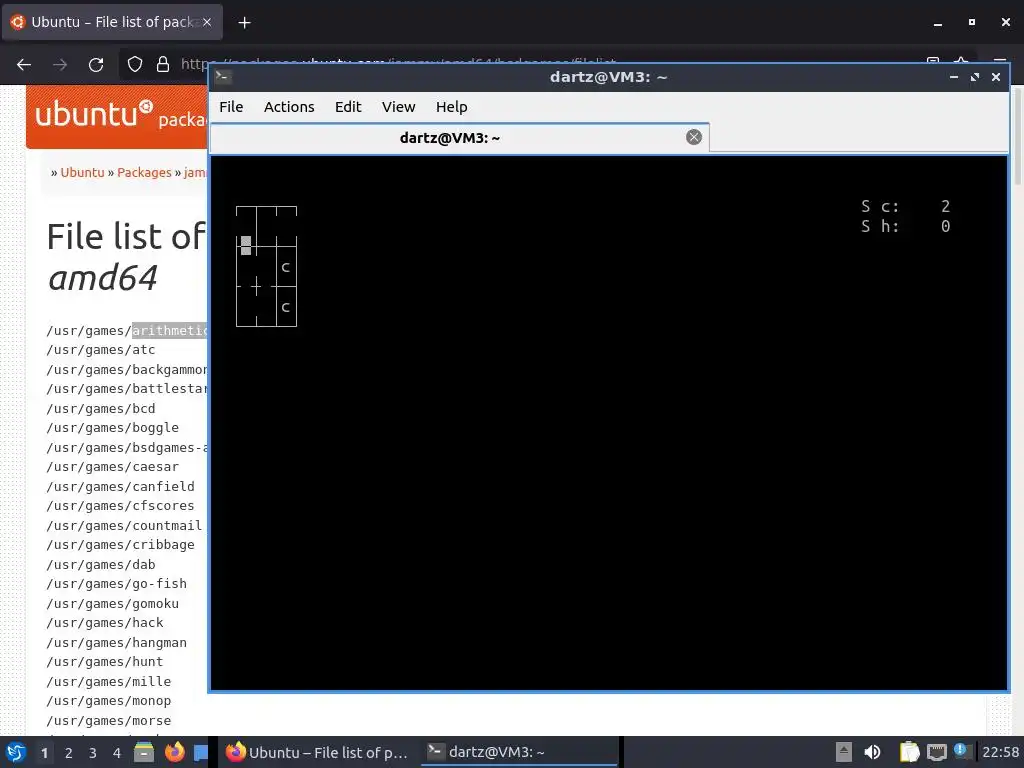Click the /usr/games/morse entry
The image size is (1024, 768).
108,721
